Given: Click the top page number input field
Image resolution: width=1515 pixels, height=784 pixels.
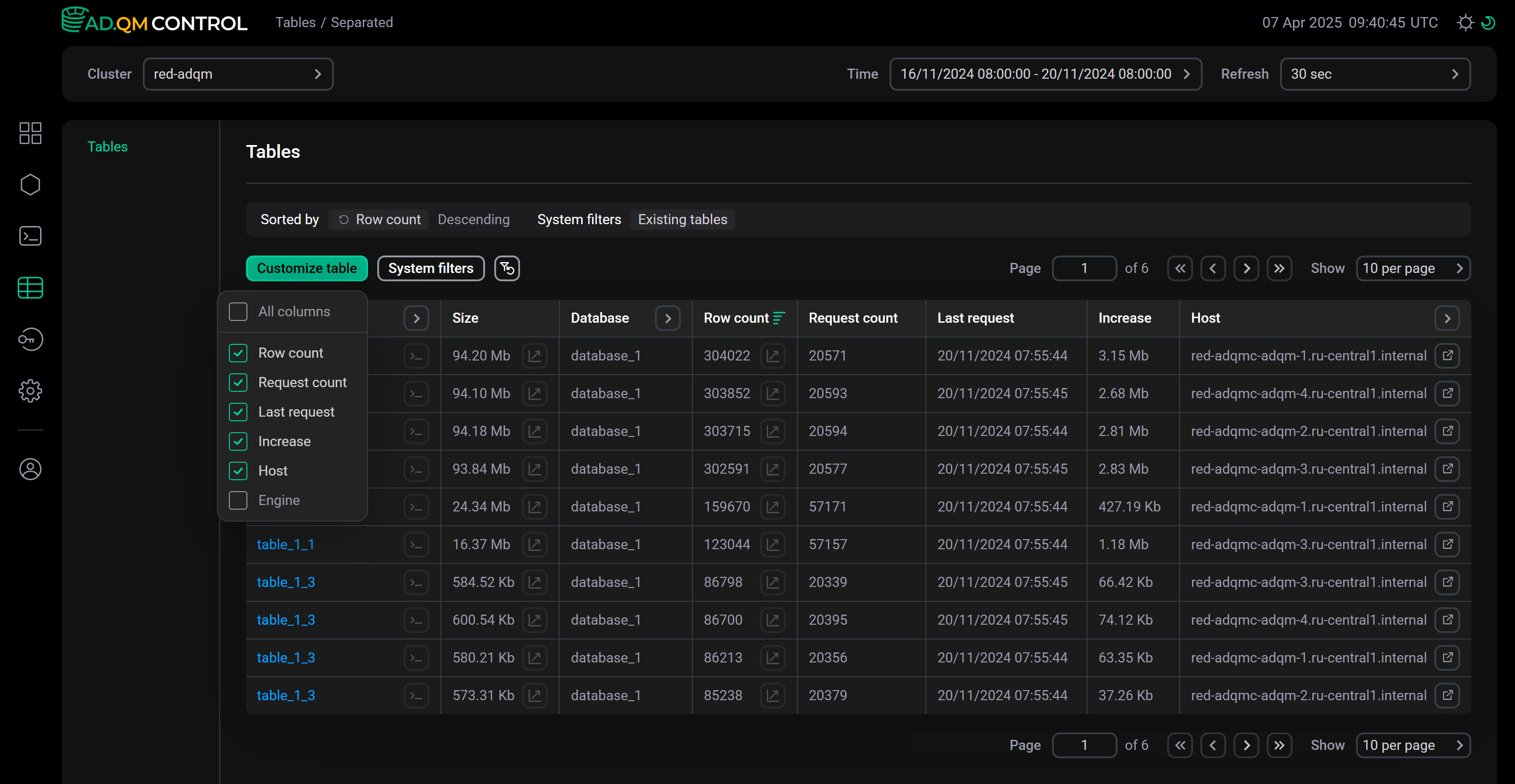Looking at the screenshot, I should coord(1084,268).
